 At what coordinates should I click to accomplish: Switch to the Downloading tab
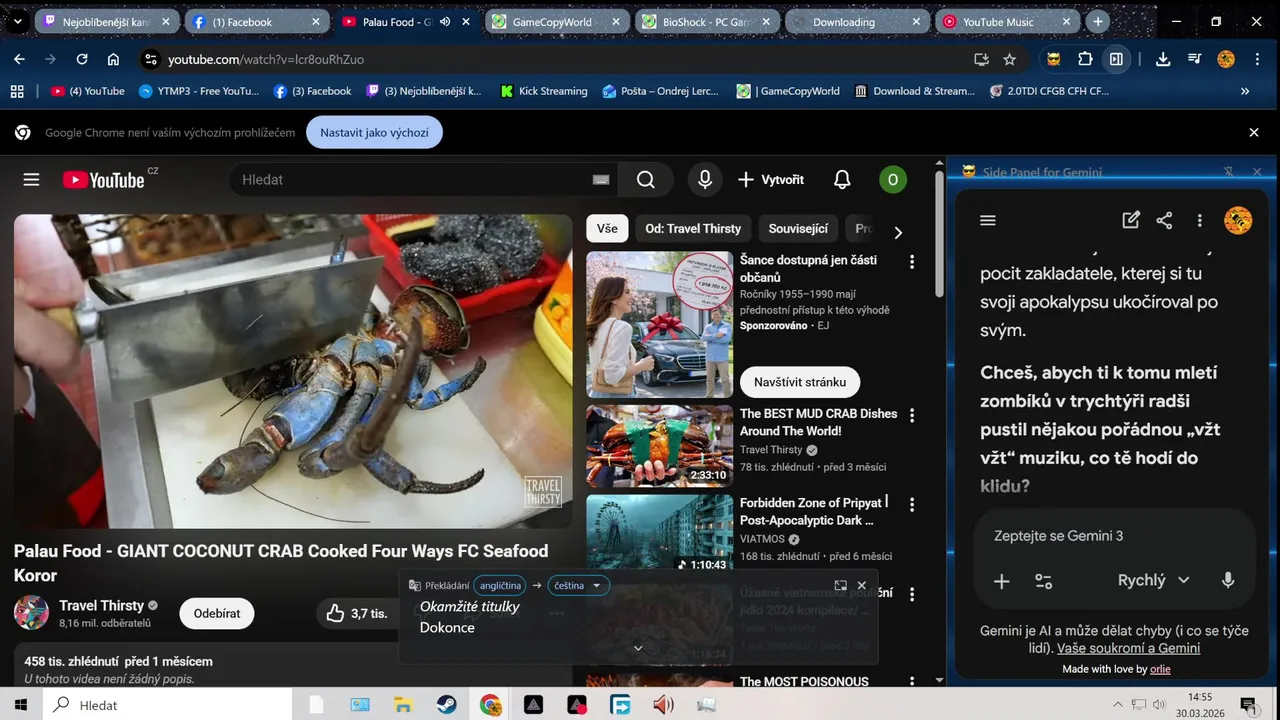[856, 21]
